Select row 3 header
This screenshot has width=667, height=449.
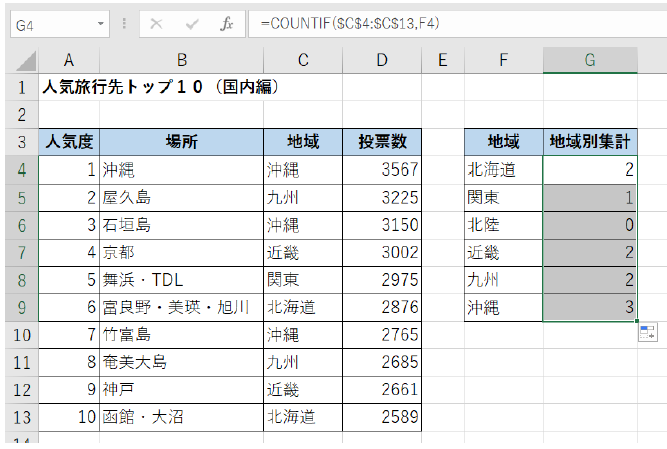(x=21, y=142)
